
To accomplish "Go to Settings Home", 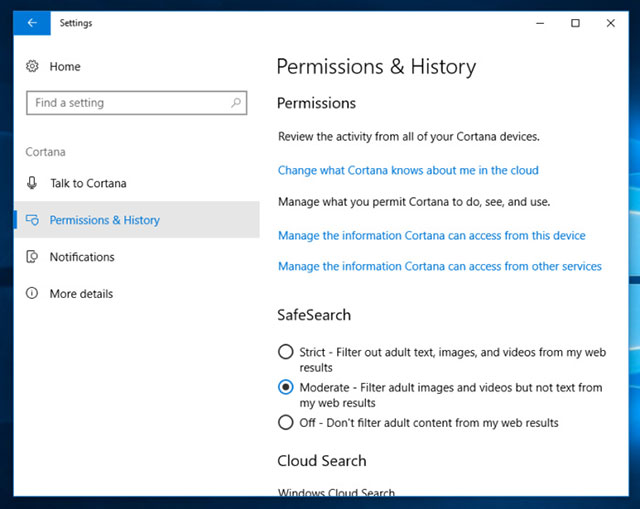I will coord(65,66).
